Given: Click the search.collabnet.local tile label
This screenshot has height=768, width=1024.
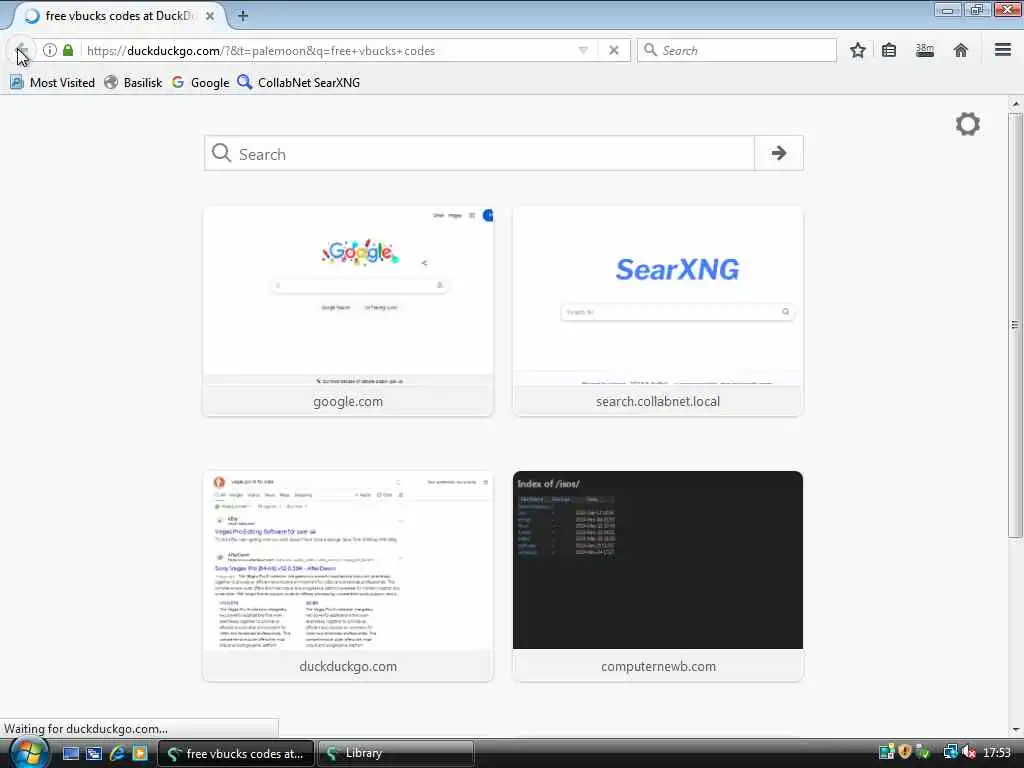Looking at the screenshot, I should click(658, 402).
